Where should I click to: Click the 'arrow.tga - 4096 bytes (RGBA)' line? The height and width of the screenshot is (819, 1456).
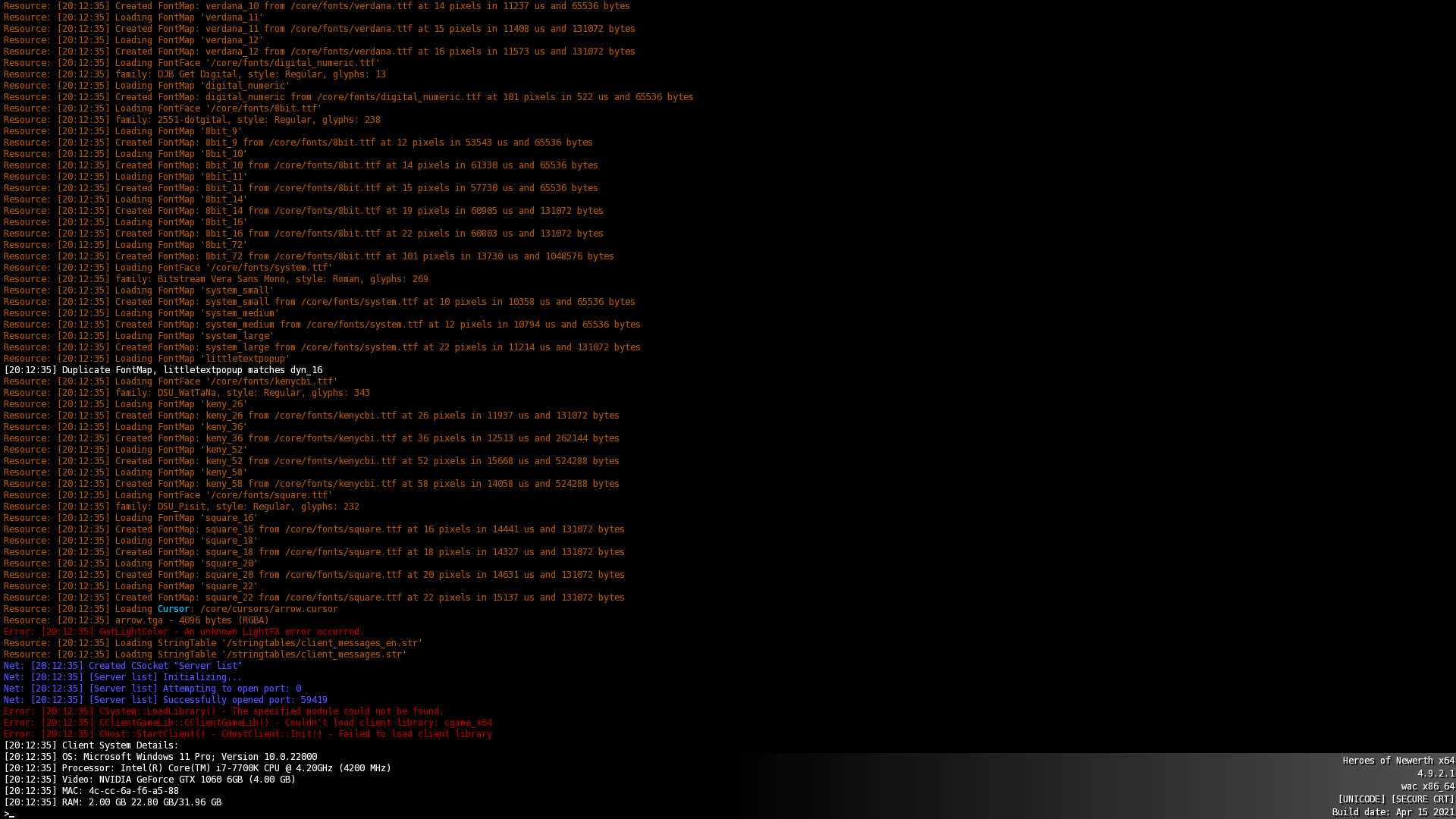point(136,620)
